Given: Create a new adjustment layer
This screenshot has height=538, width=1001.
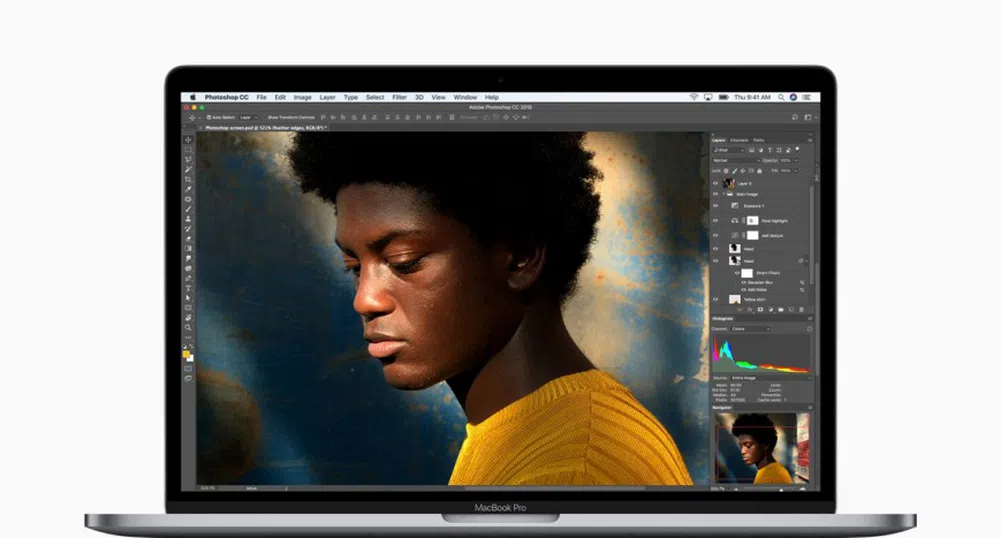Looking at the screenshot, I should pyautogui.click(x=771, y=310).
